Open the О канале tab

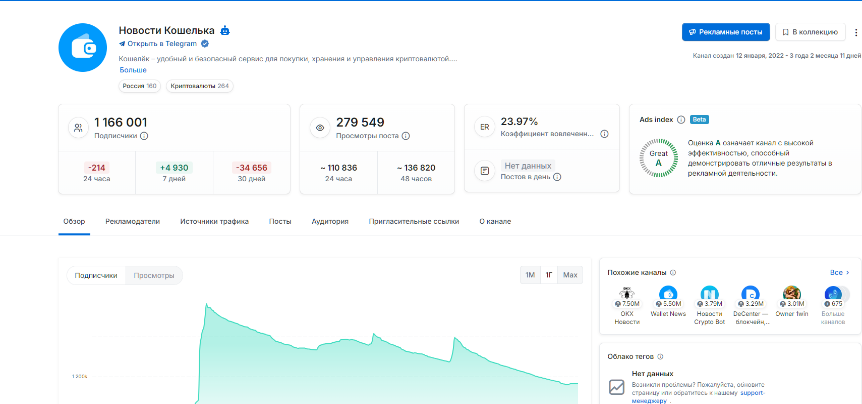(495, 222)
